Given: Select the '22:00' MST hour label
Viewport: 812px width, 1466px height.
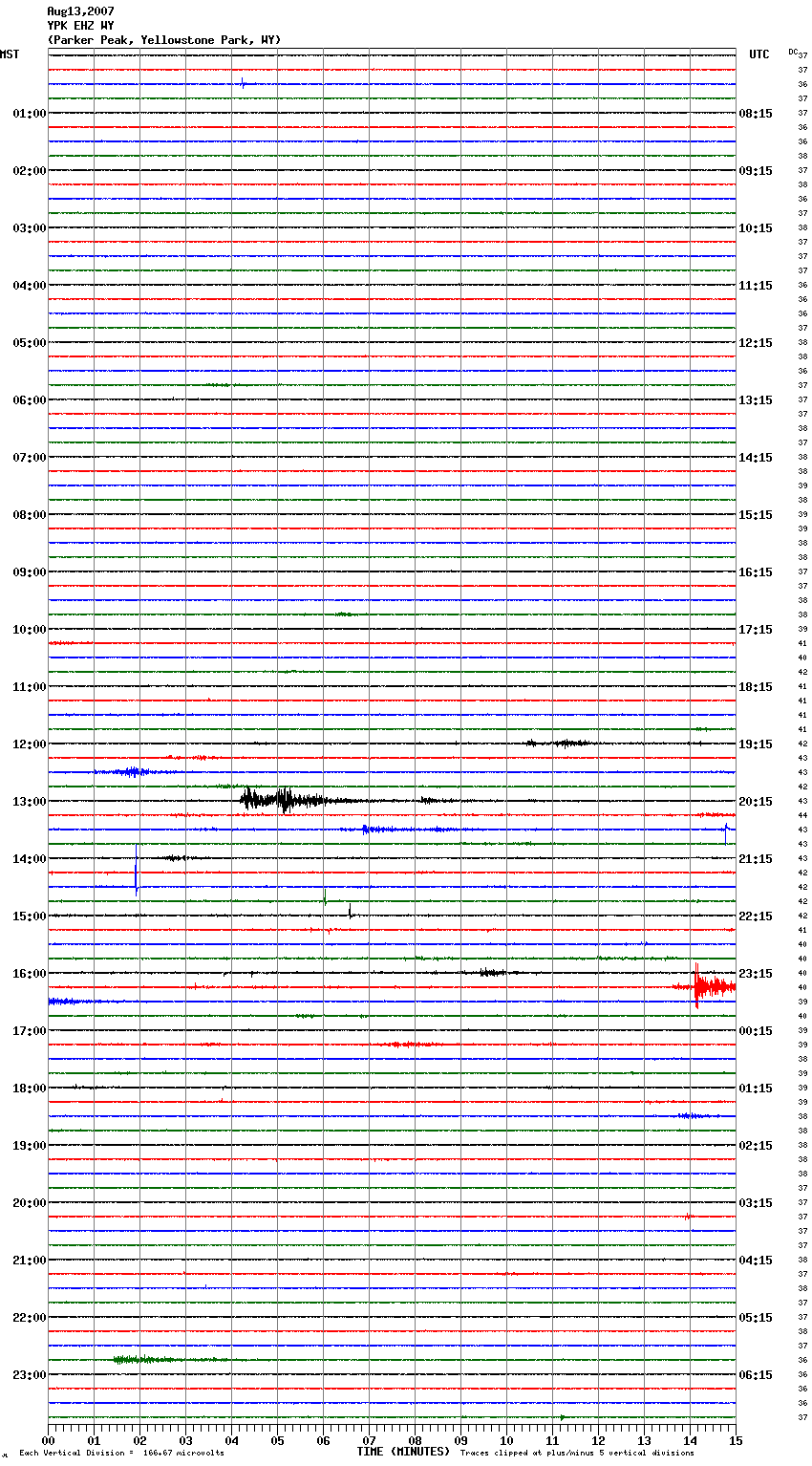Looking at the screenshot, I should click(x=30, y=1318).
